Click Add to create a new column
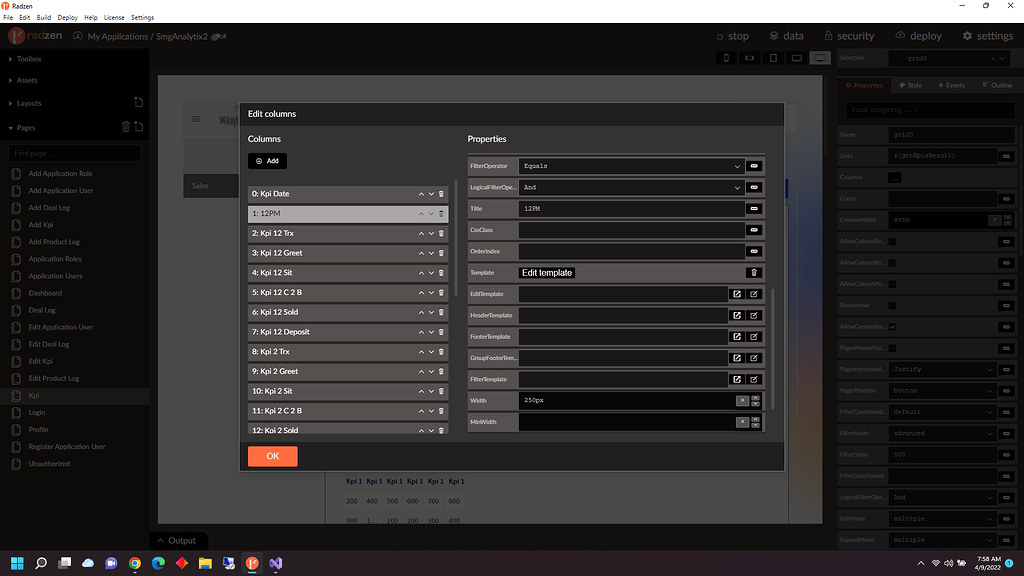This screenshot has width=1024, height=576. 266,160
